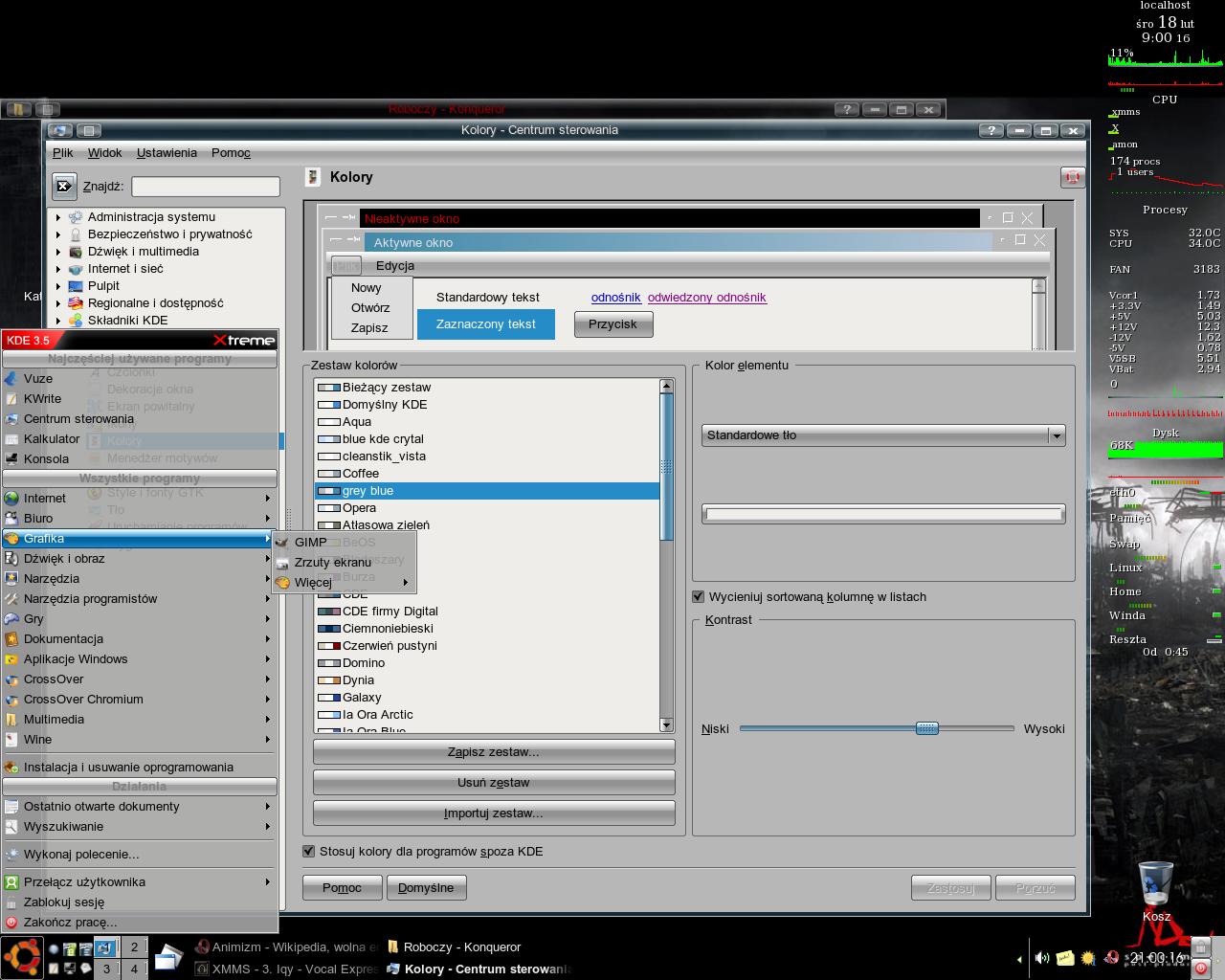This screenshot has width=1225, height=980.
Task: Select Domyślny KDE color scheme
Action: [487, 404]
